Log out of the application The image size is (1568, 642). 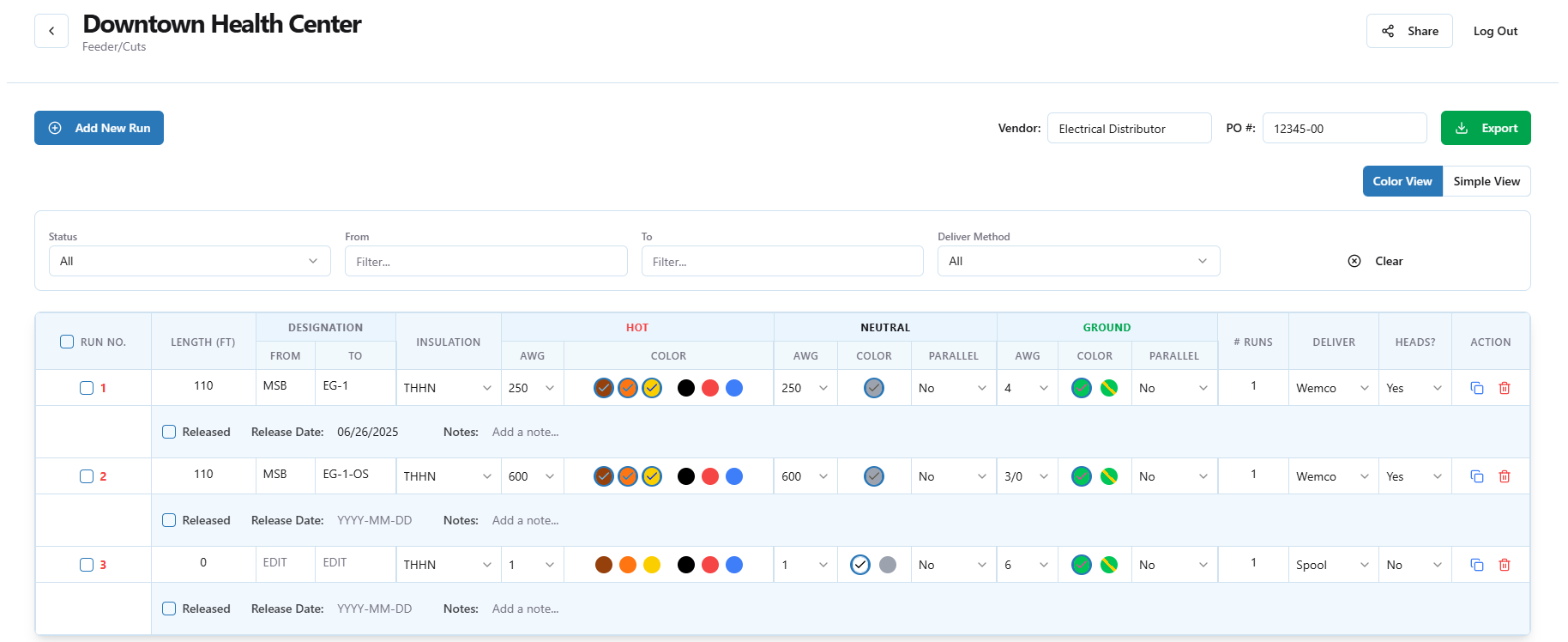click(1495, 31)
